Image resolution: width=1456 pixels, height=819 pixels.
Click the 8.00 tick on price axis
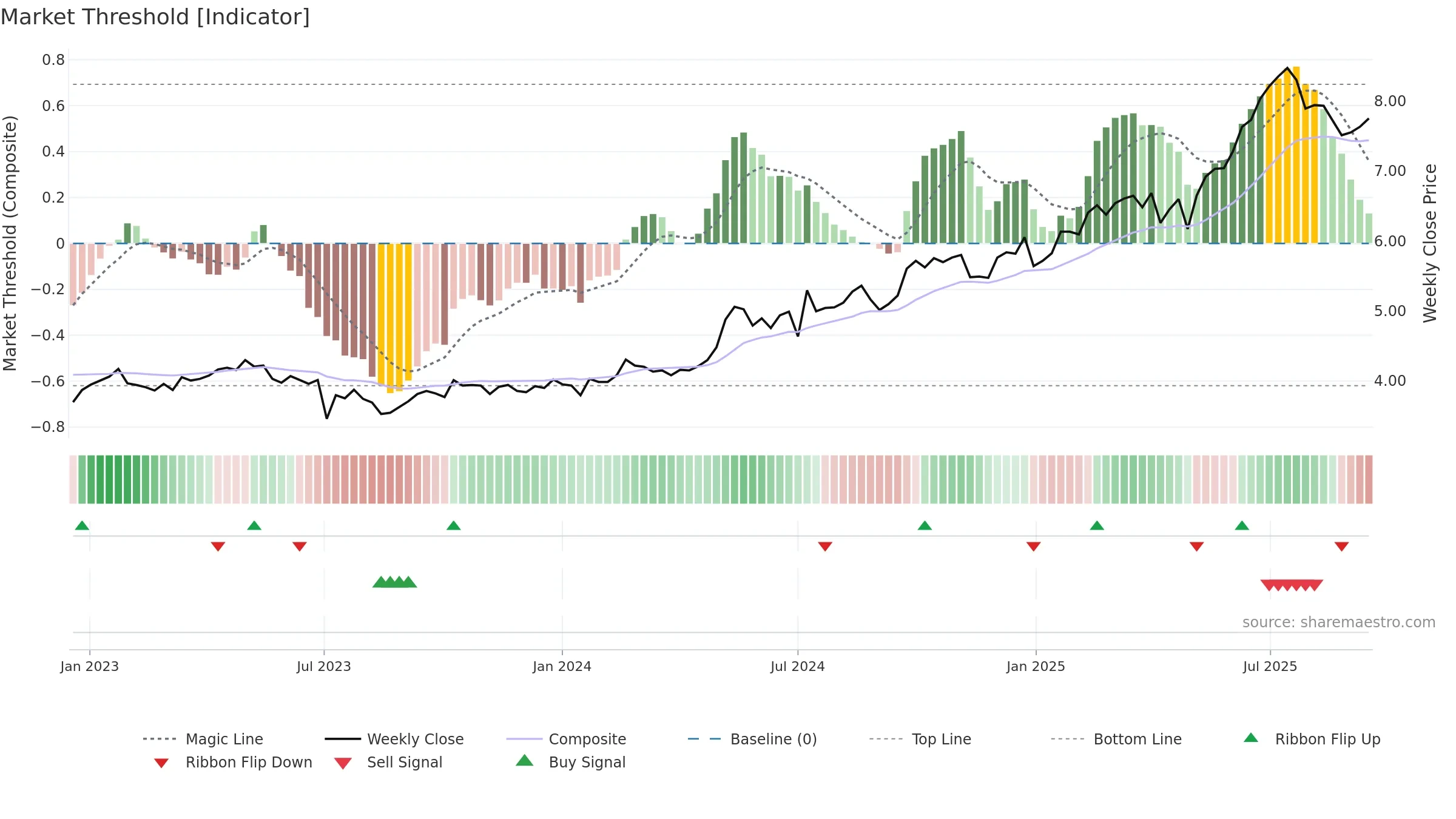click(1390, 101)
